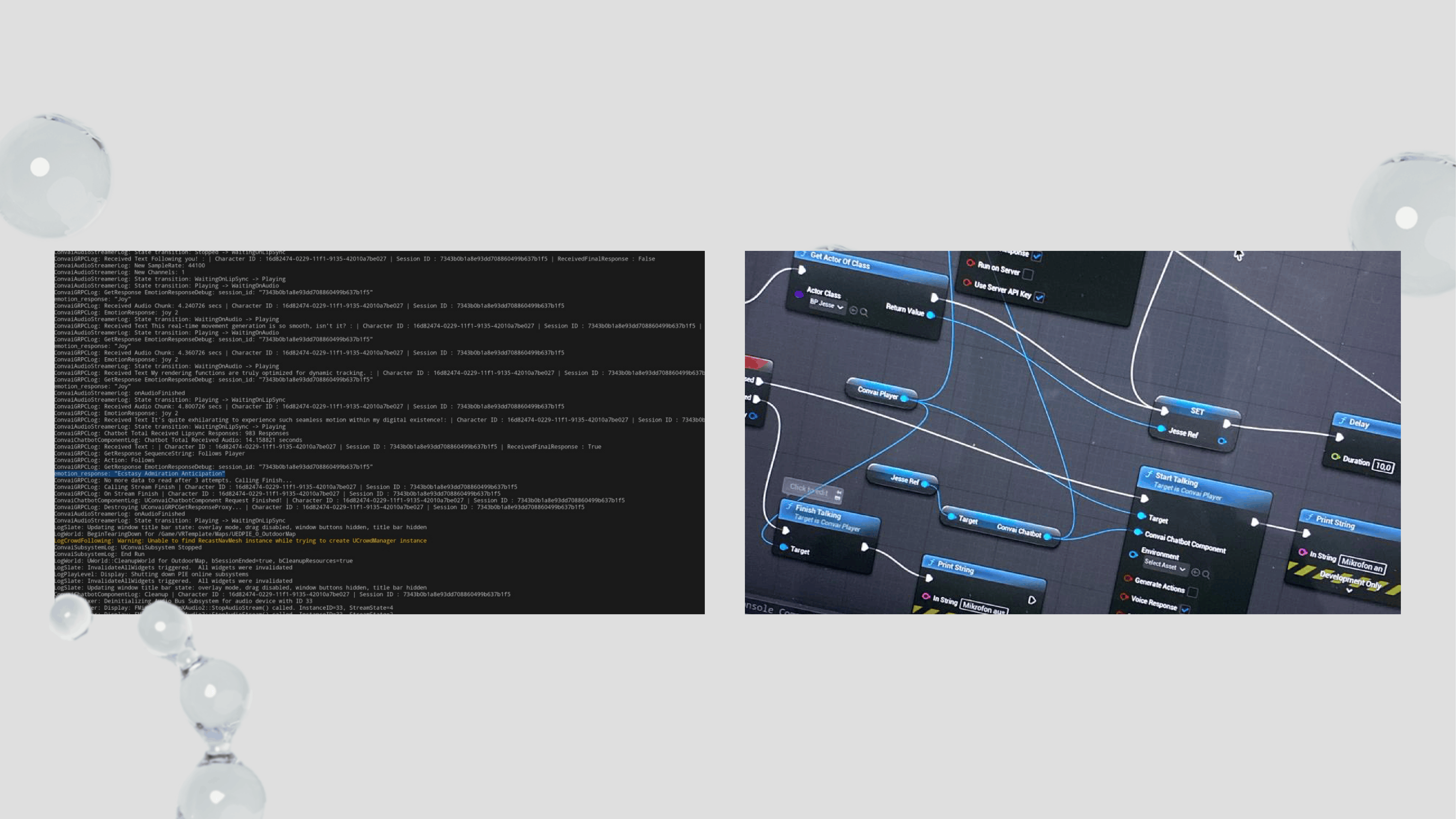Select the highlighted "Ecstasy Admiration Anticipation" log line
The height and width of the screenshot is (819, 1456).
(x=139, y=474)
